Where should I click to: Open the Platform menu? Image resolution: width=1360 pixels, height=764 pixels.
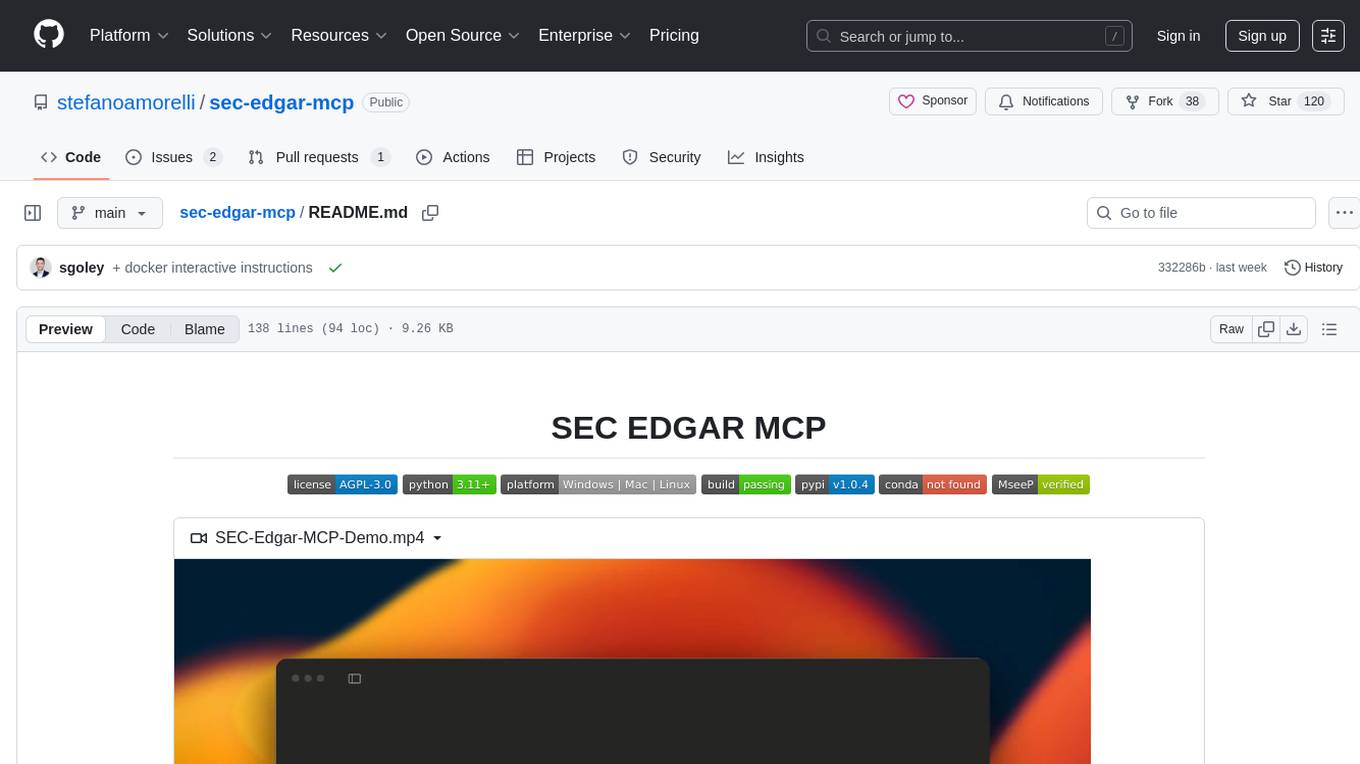129,35
